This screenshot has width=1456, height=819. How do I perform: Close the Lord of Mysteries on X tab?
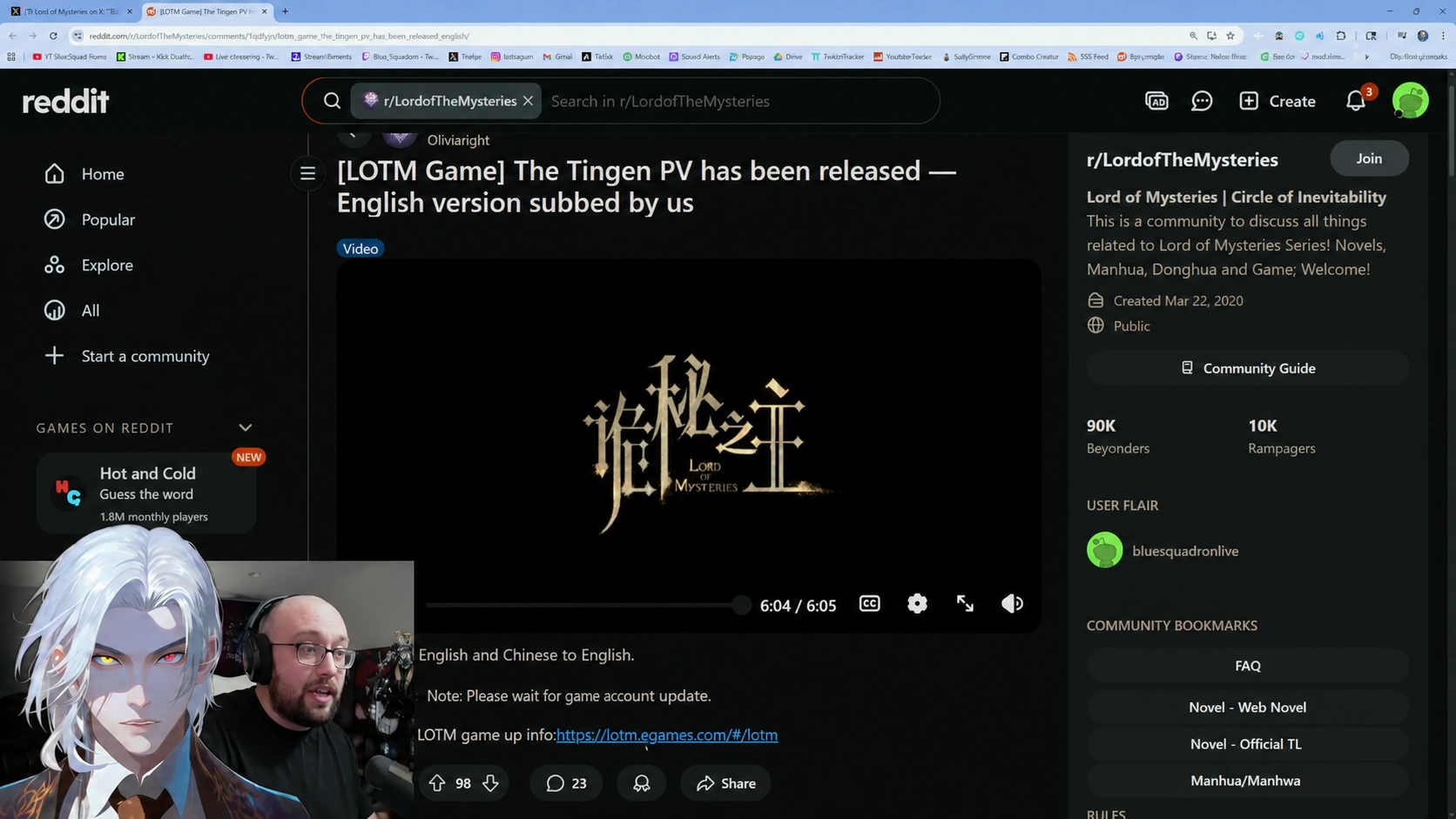click(130, 11)
